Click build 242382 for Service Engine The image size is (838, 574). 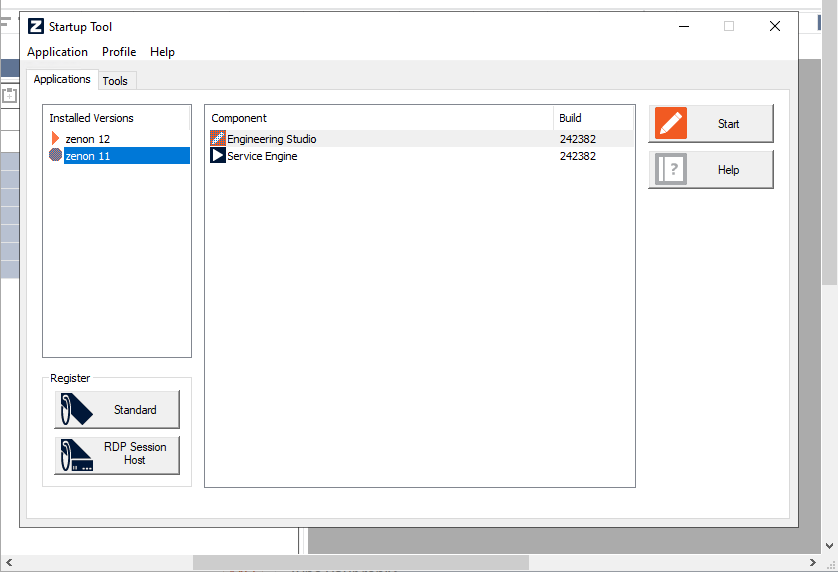coord(578,156)
